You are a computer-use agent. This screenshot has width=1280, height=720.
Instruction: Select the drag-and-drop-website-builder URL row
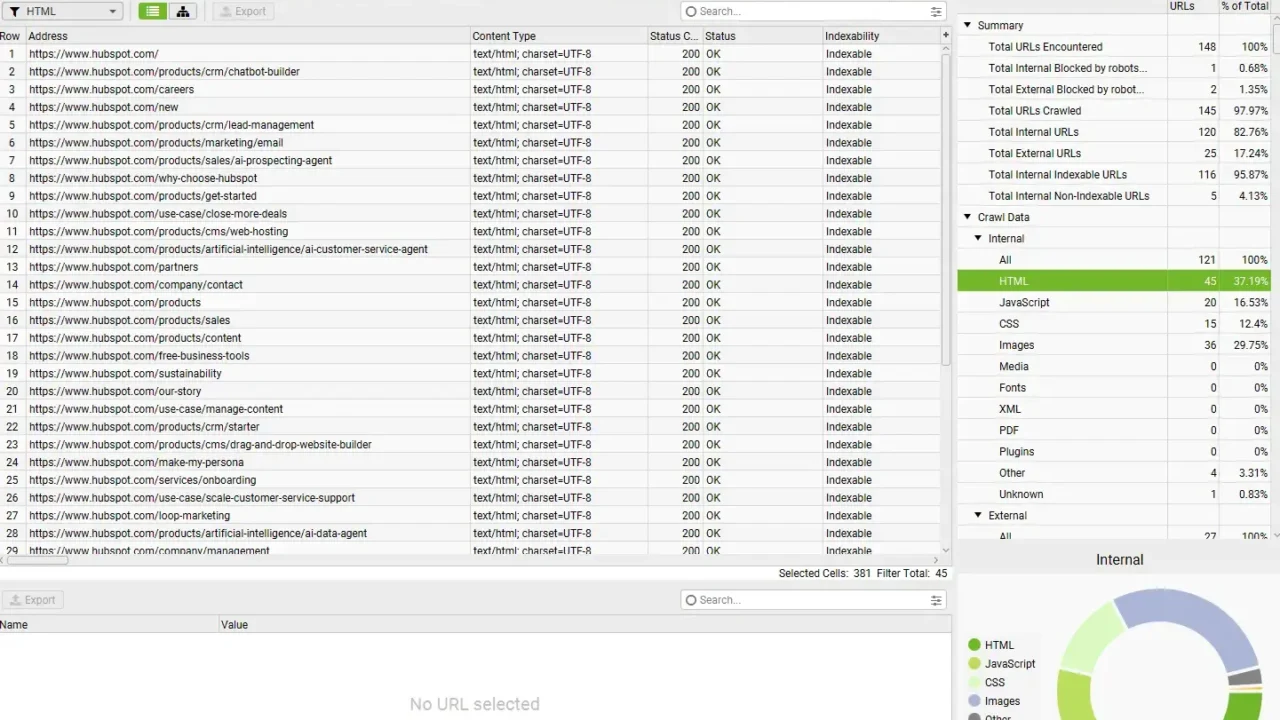tap(470, 444)
